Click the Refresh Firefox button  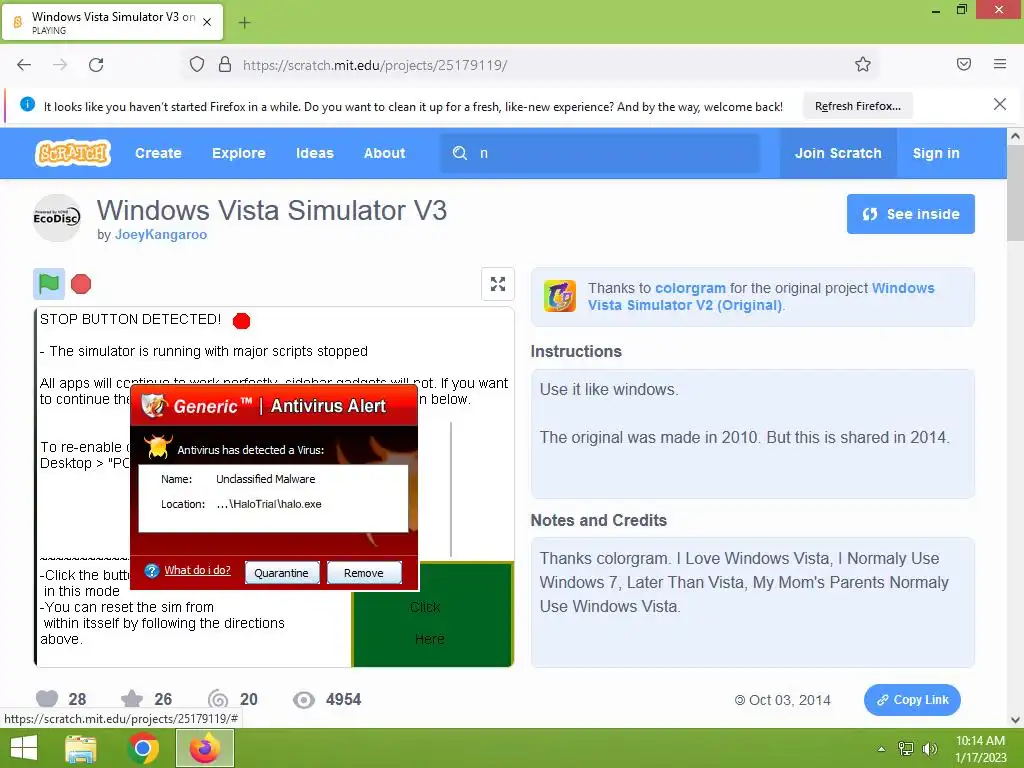coord(857,106)
